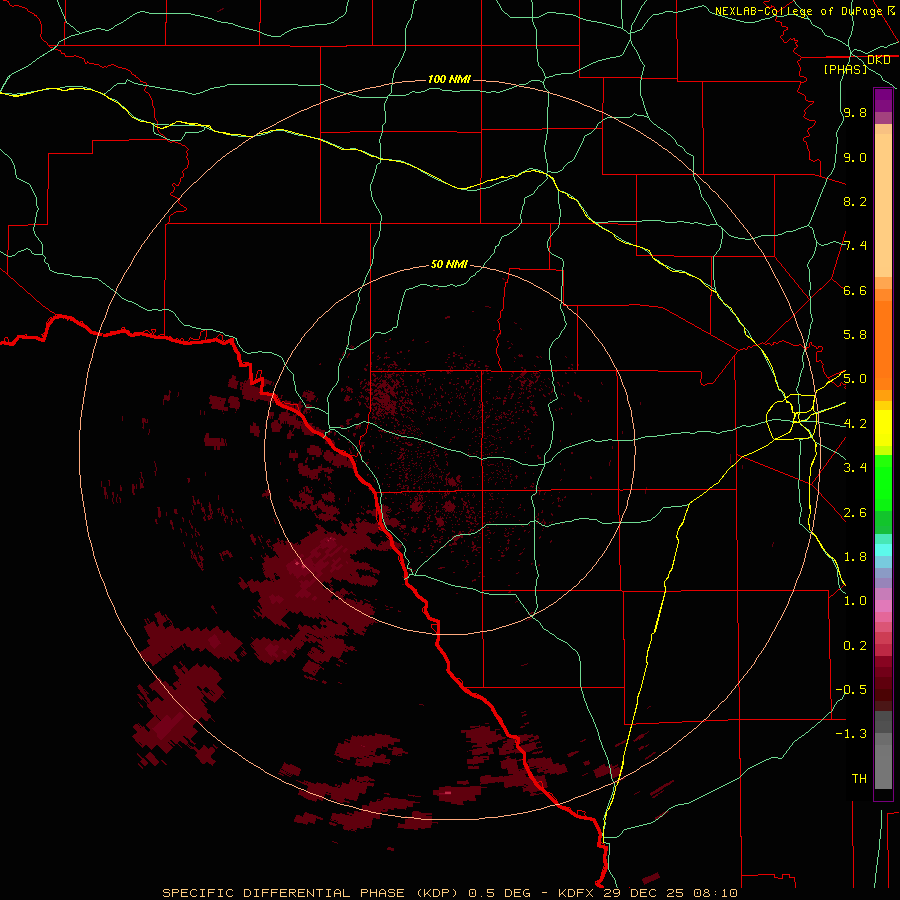The image size is (900, 900).
Task: Click the 0.2 value on color scale
Action: click(855, 646)
